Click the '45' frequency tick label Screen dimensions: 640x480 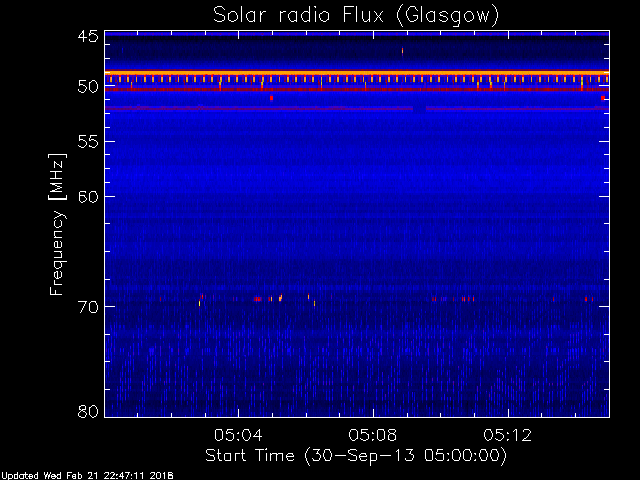point(88,36)
